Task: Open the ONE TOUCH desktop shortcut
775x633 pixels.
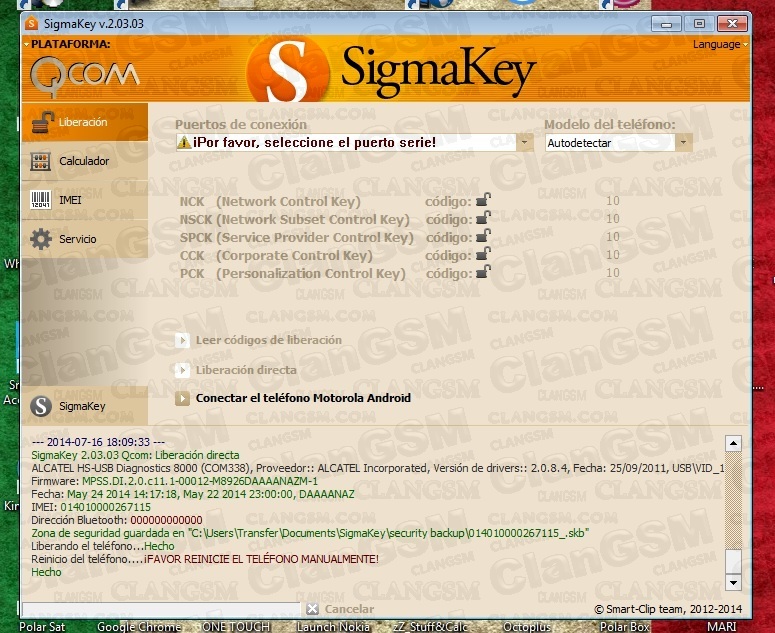Action: [235, 627]
